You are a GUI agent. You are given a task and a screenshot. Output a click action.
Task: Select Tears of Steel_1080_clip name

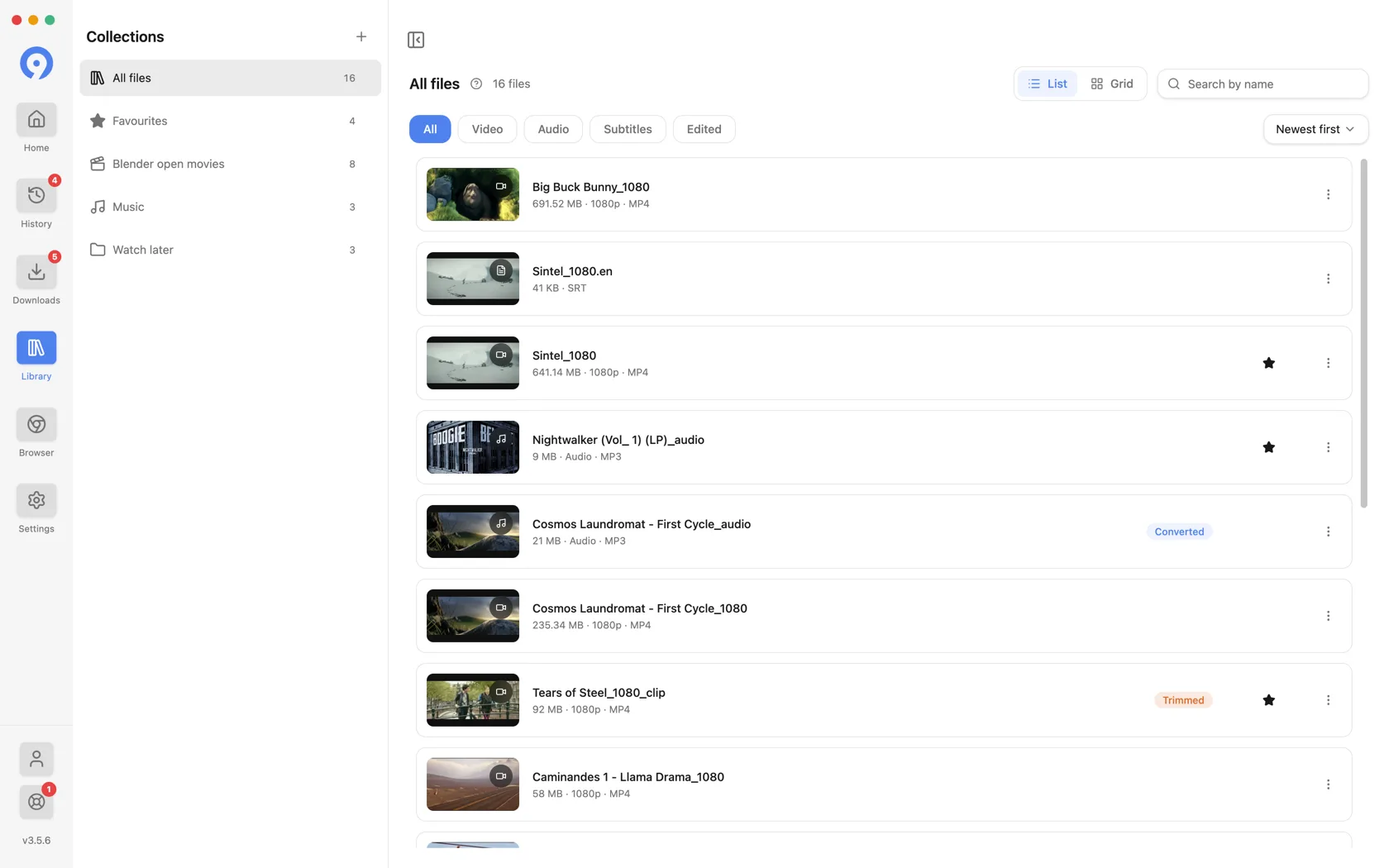599,693
